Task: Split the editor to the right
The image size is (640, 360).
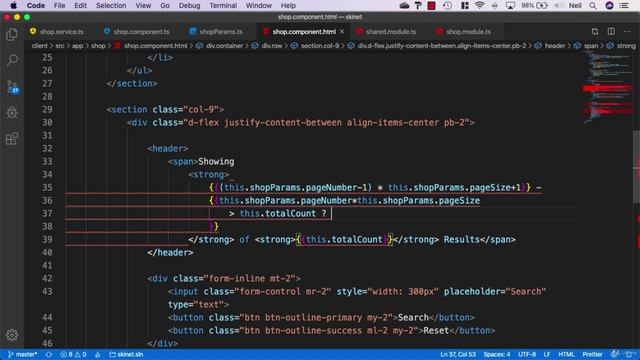Action: pos(611,31)
